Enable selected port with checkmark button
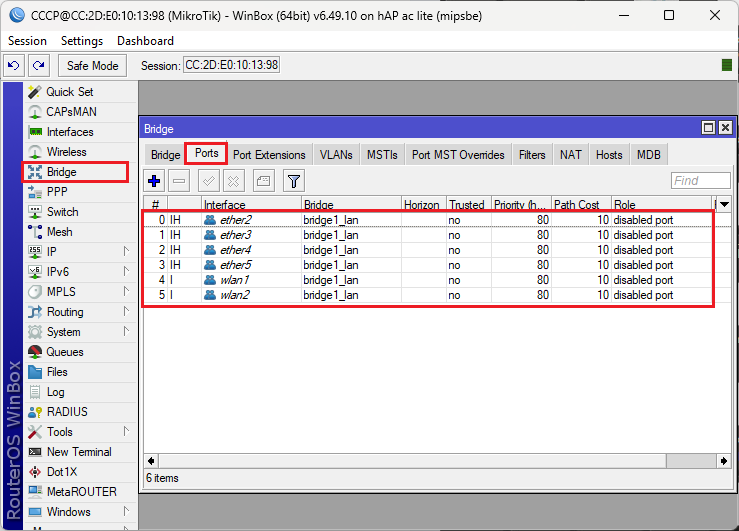This screenshot has width=739, height=531. coord(209,181)
